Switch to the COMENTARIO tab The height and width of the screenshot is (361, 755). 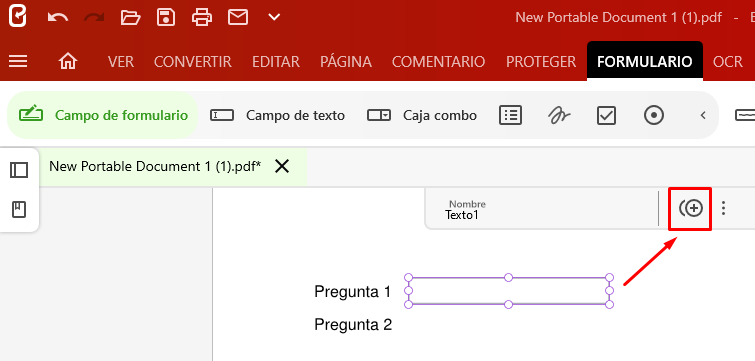coord(438,62)
